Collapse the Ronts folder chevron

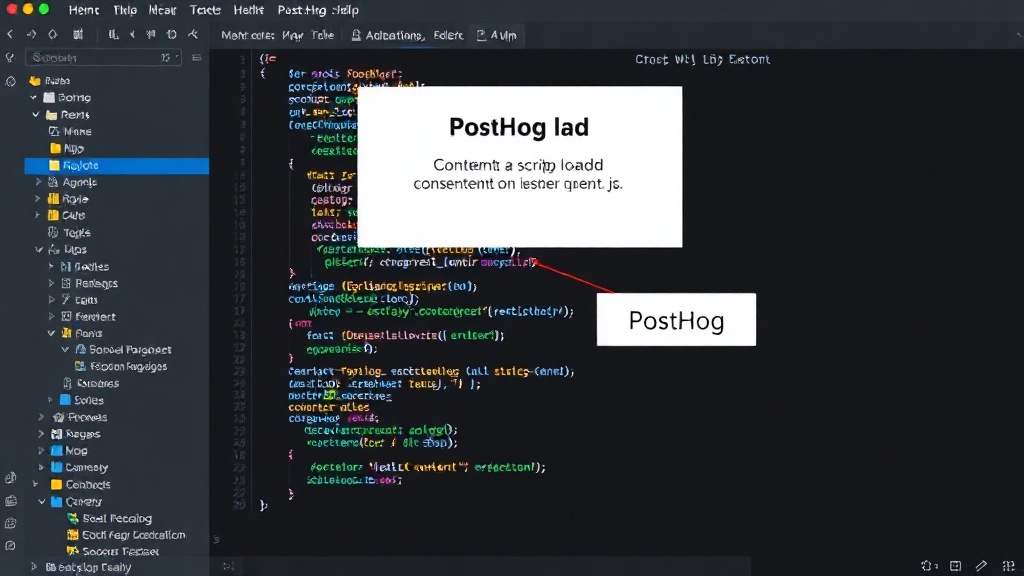coord(52,333)
